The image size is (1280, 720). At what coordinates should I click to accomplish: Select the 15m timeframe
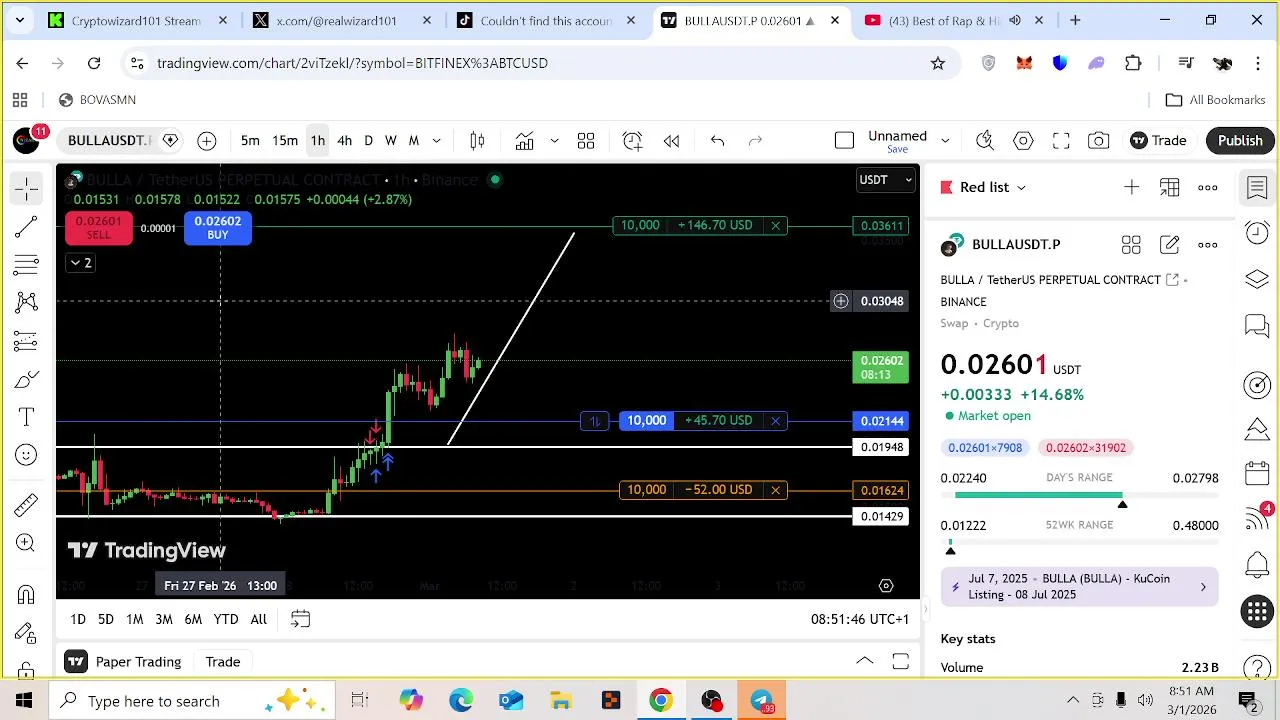[285, 141]
